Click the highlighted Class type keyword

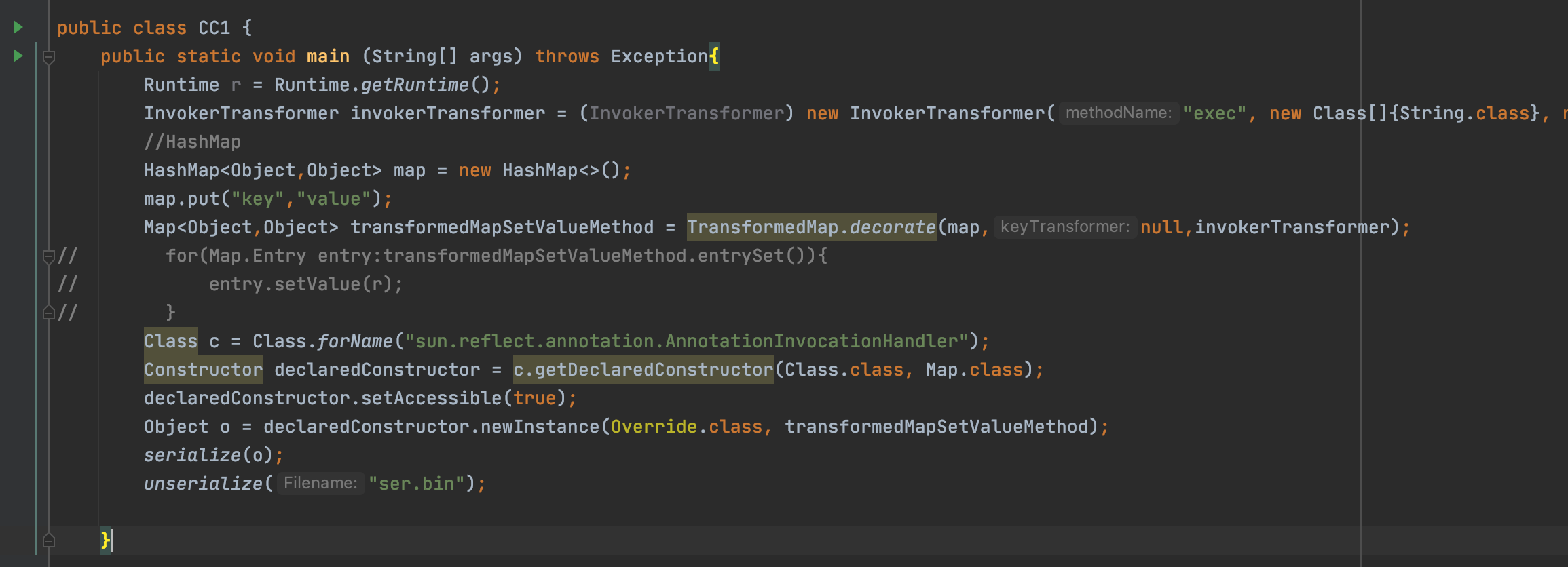pos(170,341)
